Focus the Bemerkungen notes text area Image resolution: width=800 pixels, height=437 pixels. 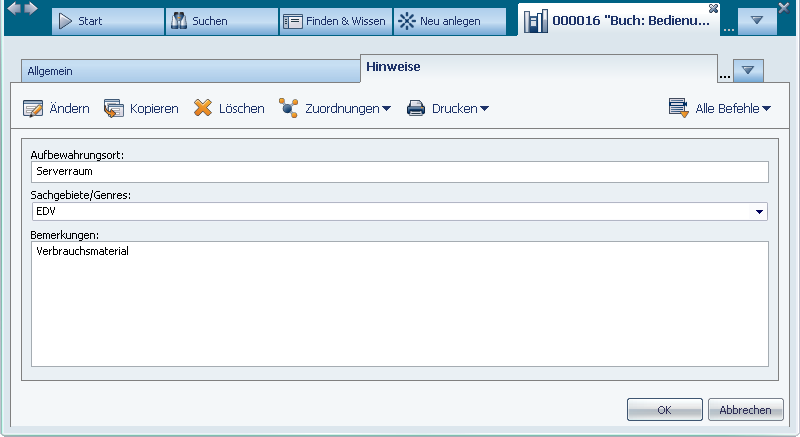(399, 303)
